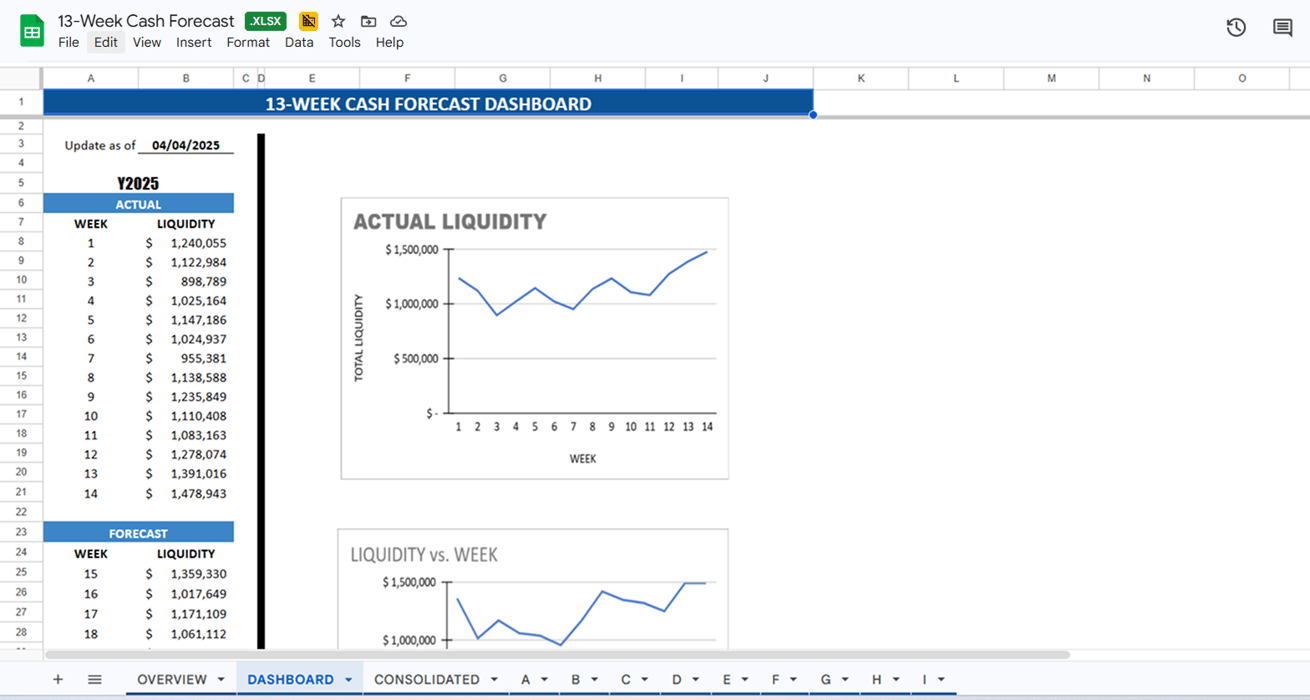Check the cloud save status icon
Screen dimensions: 1310x700
click(x=398, y=21)
